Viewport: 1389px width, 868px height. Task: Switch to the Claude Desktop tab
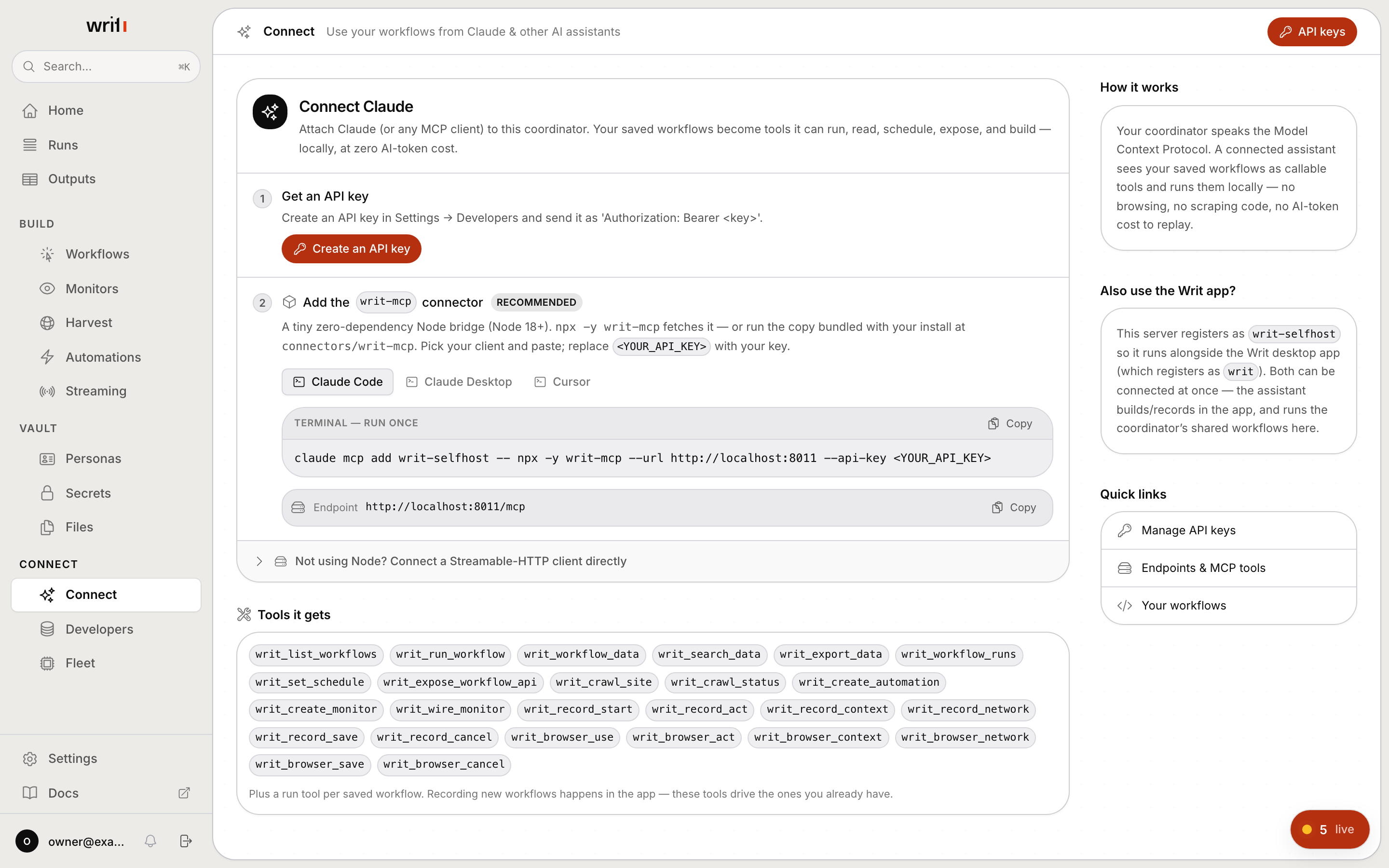tap(459, 382)
